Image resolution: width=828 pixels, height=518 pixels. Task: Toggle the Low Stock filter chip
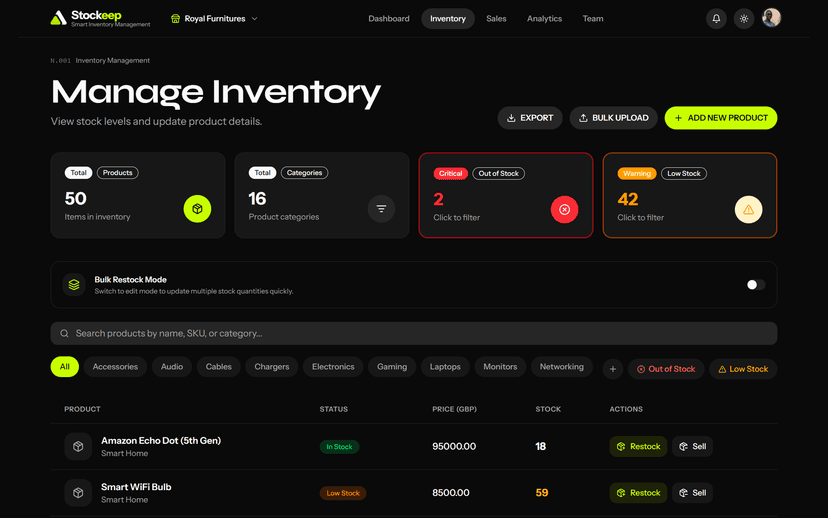[x=742, y=369]
